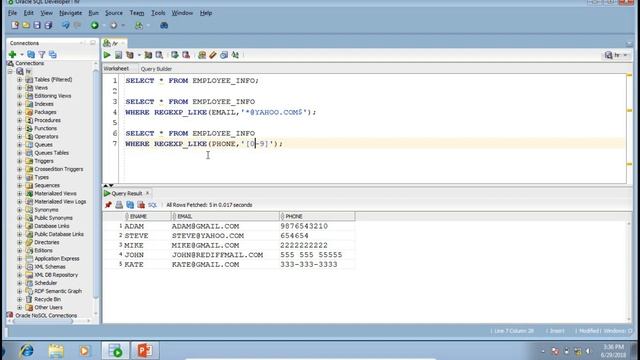Click the green plus New Connection icon
This screenshot has width=640, height=360.
[x=13, y=54]
